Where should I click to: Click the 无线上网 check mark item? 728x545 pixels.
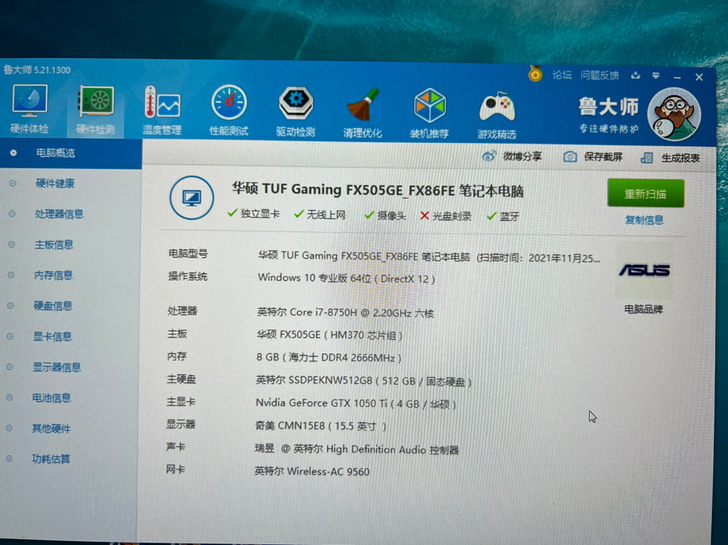pos(320,214)
